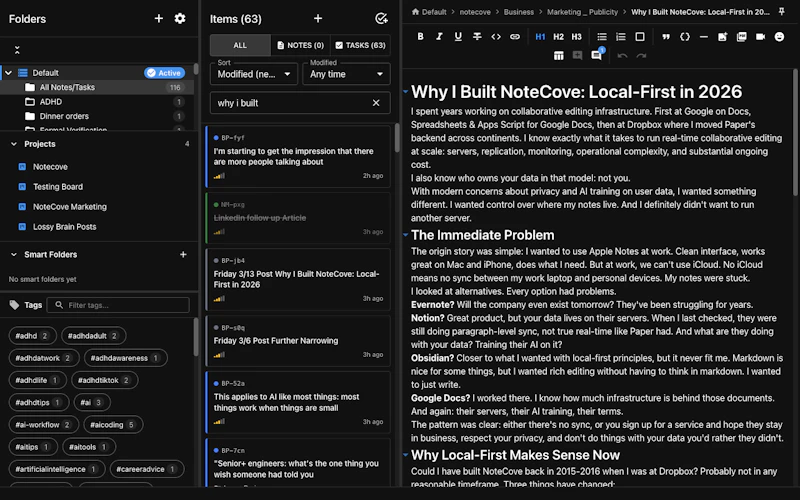The image size is (800, 500).
Task: Select the All Notes/Tasks folder
Action: (x=97, y=87)
